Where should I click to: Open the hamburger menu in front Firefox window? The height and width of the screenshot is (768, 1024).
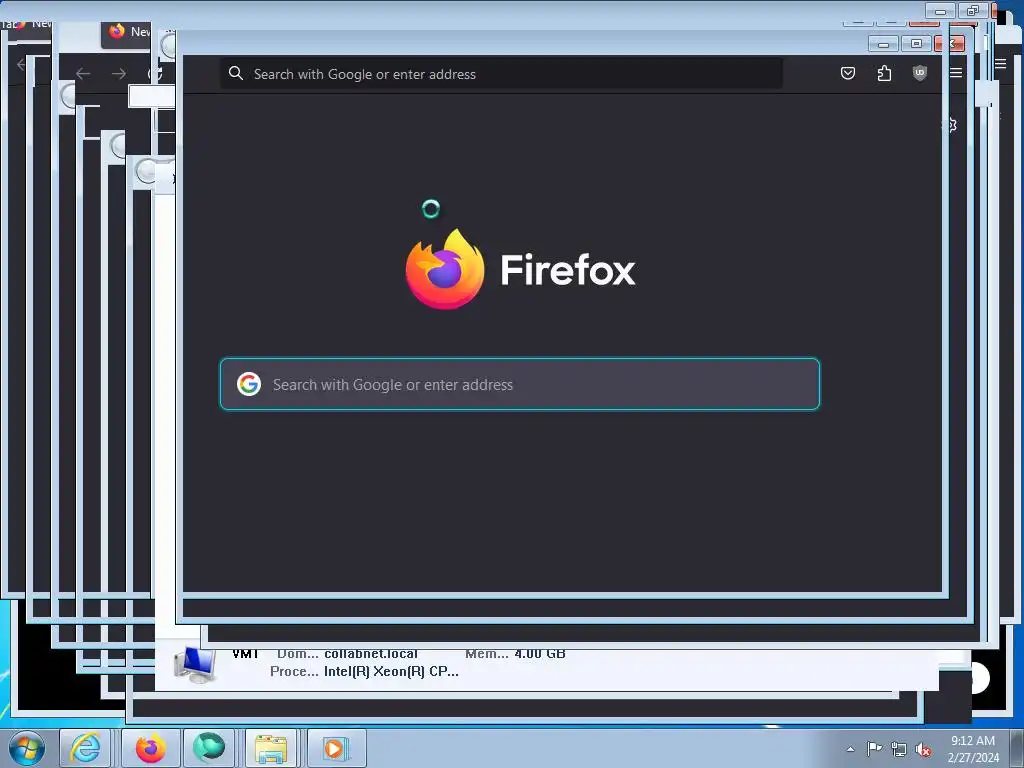pos(956,73)
